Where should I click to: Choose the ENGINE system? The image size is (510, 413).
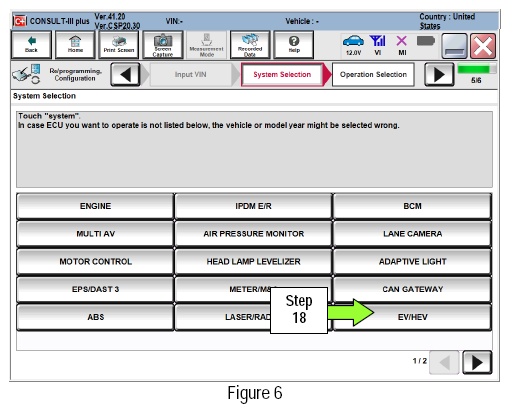[x=95, y=206]
